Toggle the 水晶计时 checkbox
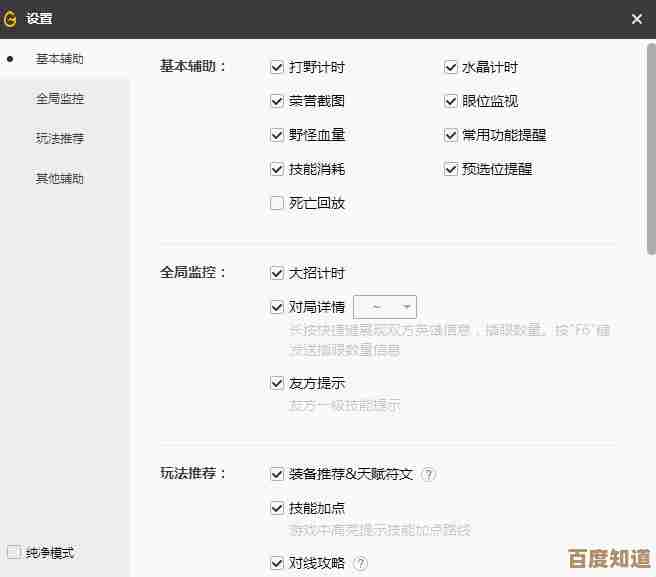Screen dimensions: 656x577 click(x=451, y=67)
